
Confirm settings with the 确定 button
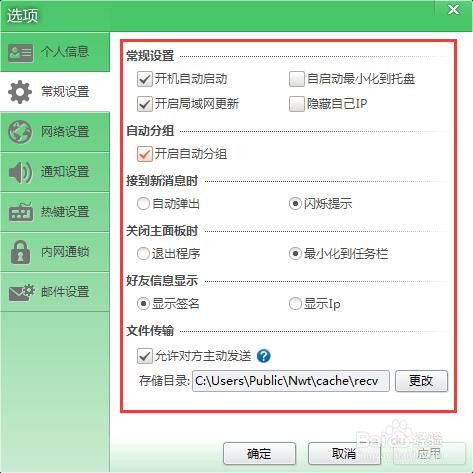click(x=259, y=453)
